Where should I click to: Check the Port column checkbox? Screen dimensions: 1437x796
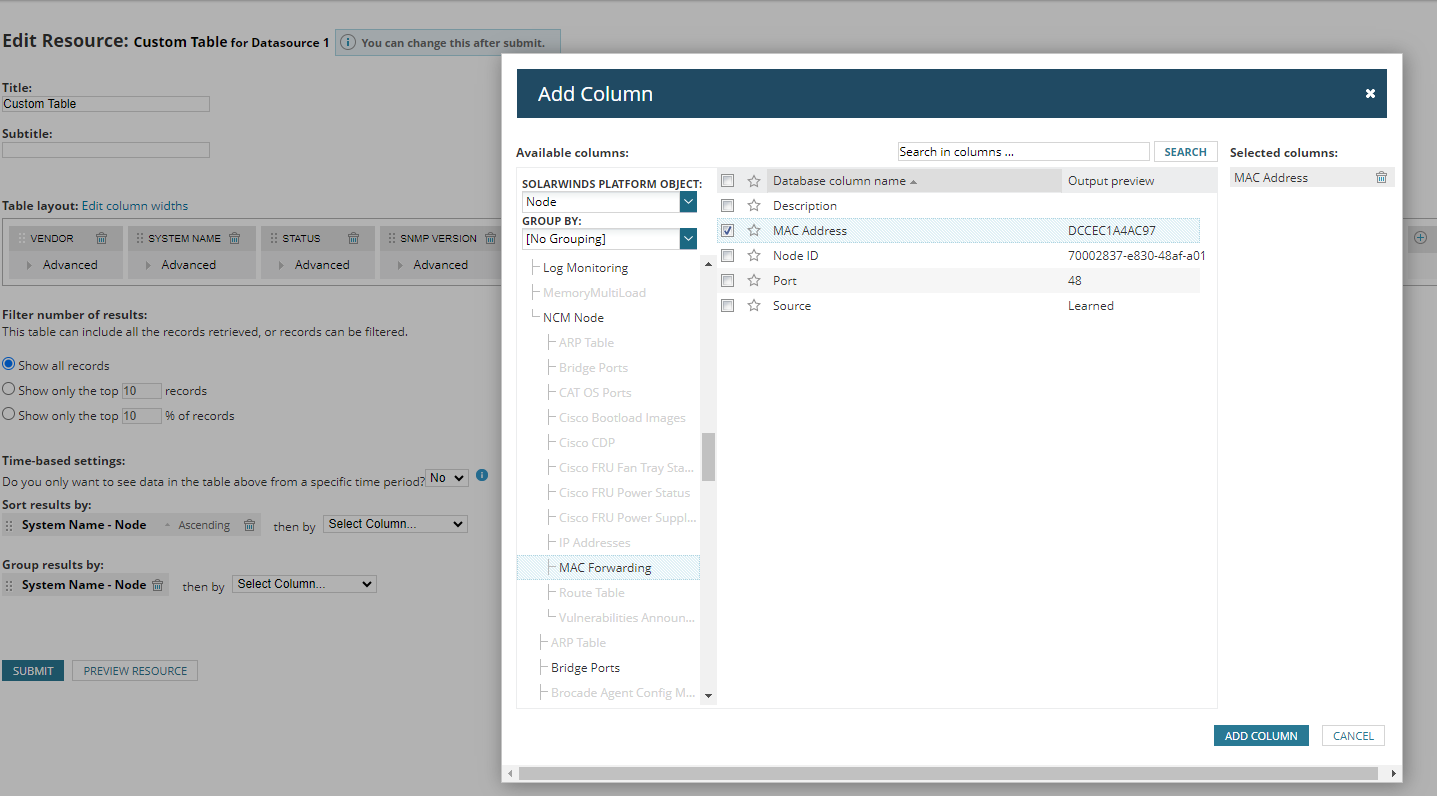click(x=728, y=281)
